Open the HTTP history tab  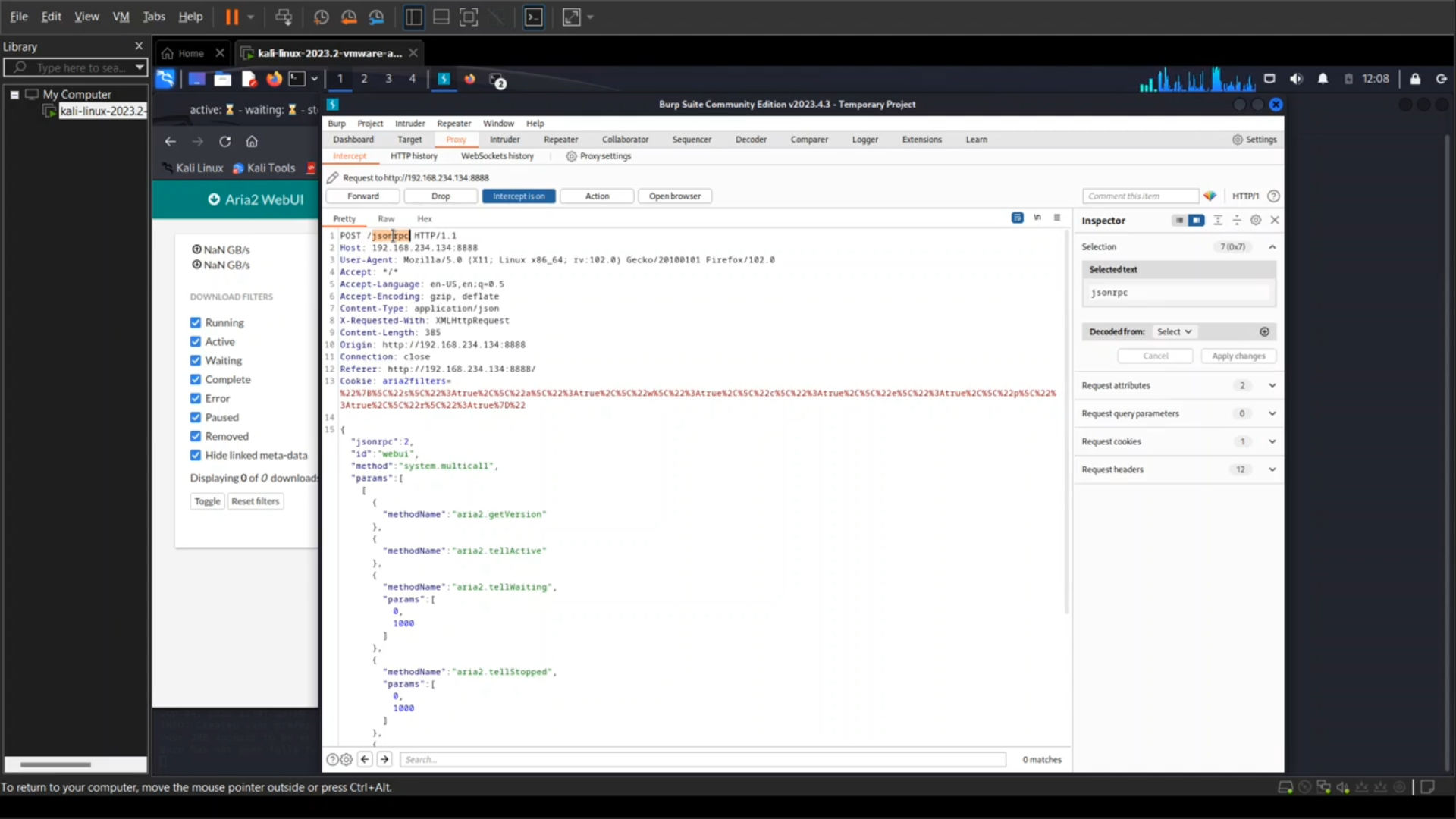click(414, 156)
